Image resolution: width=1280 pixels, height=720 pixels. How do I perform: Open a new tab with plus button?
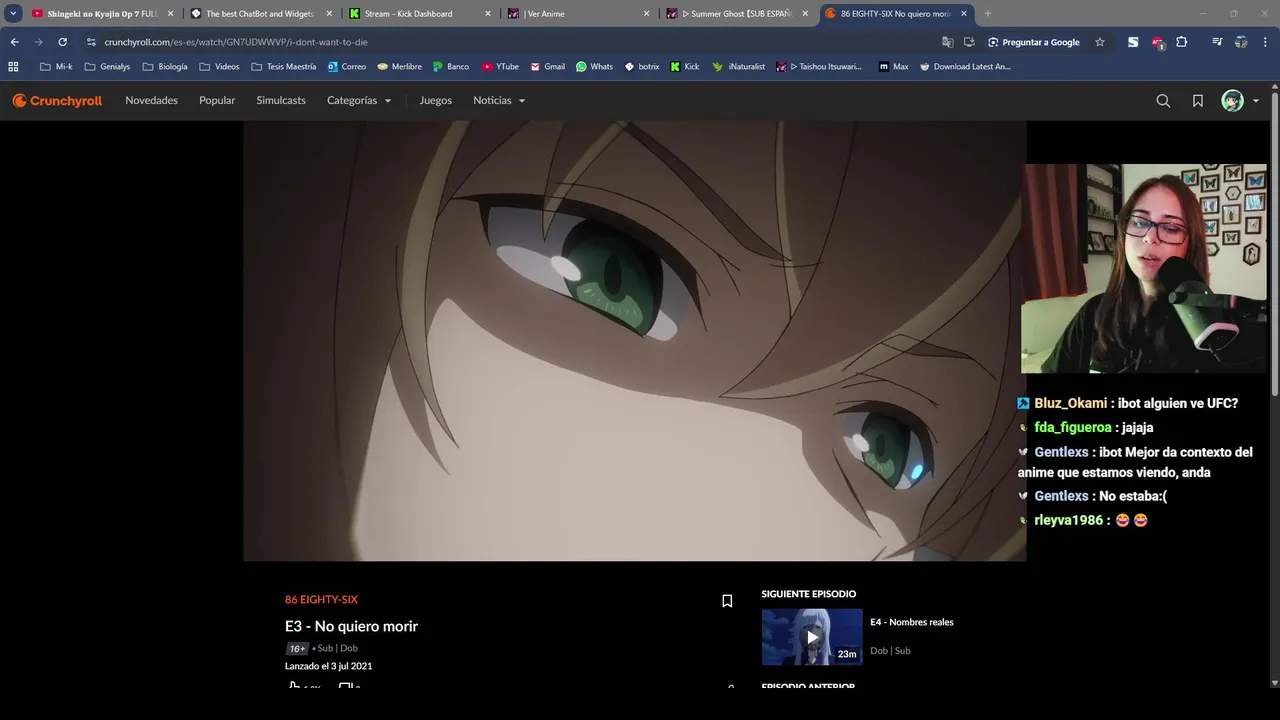[988, 14]
